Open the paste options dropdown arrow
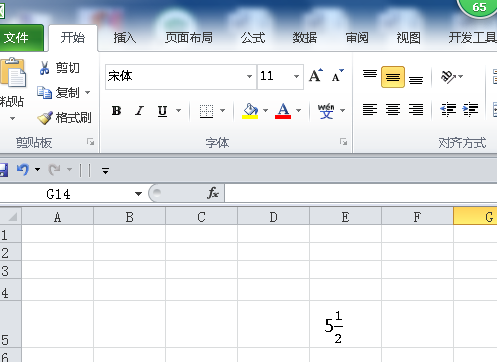Viewport: 497px width, 362px height. (13, 118)
